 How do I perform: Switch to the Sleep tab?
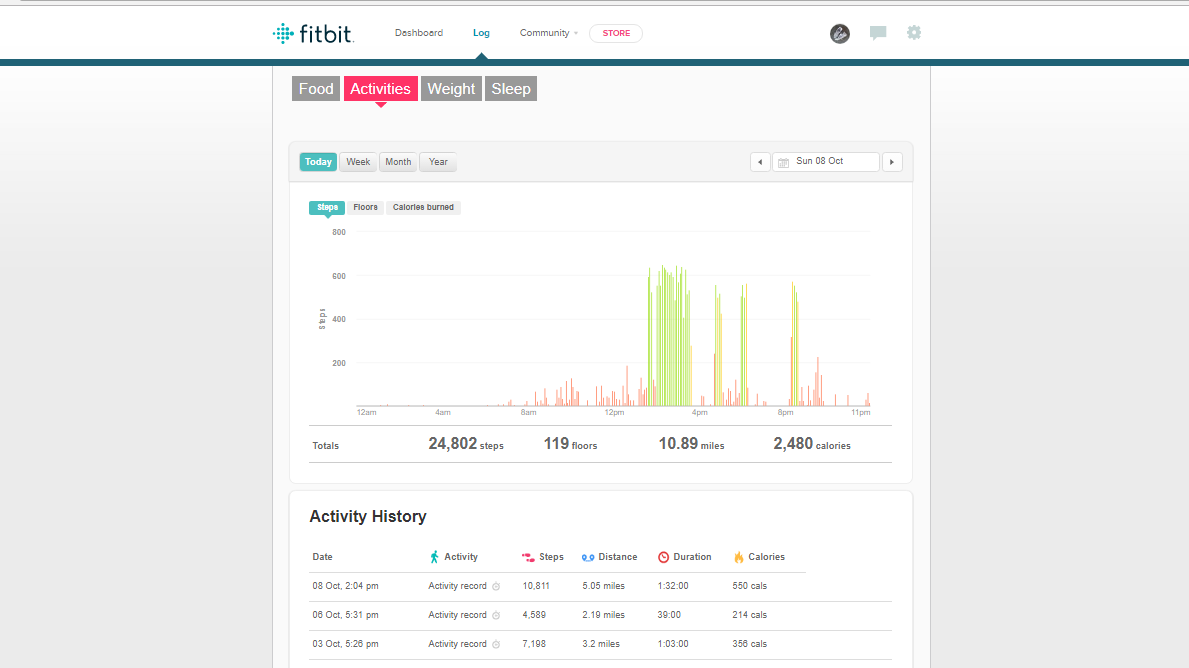pyautogui.click(x=511, y=89)
